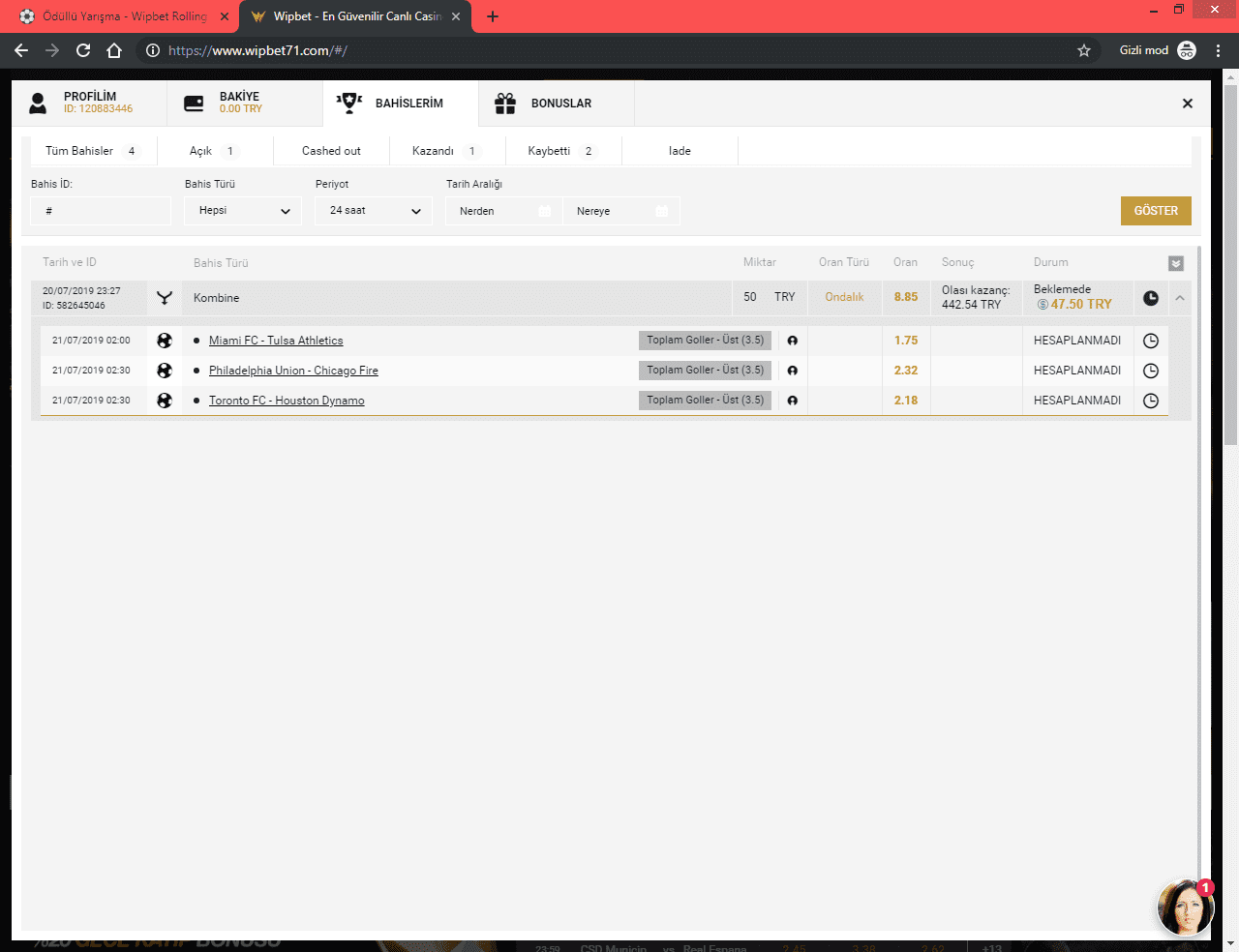Click the profile person icon
This screenshot has height=952, width=1239.
coord(38,104)
